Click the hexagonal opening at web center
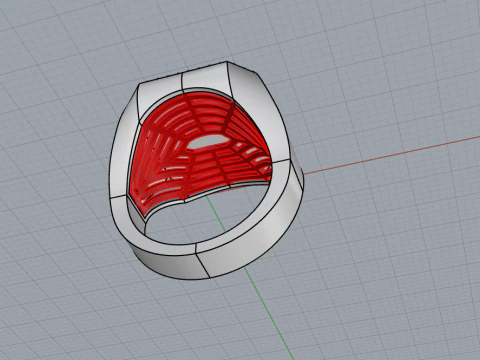Image resolution: width=480 pixels, height=360 pixels. (207, 142)
